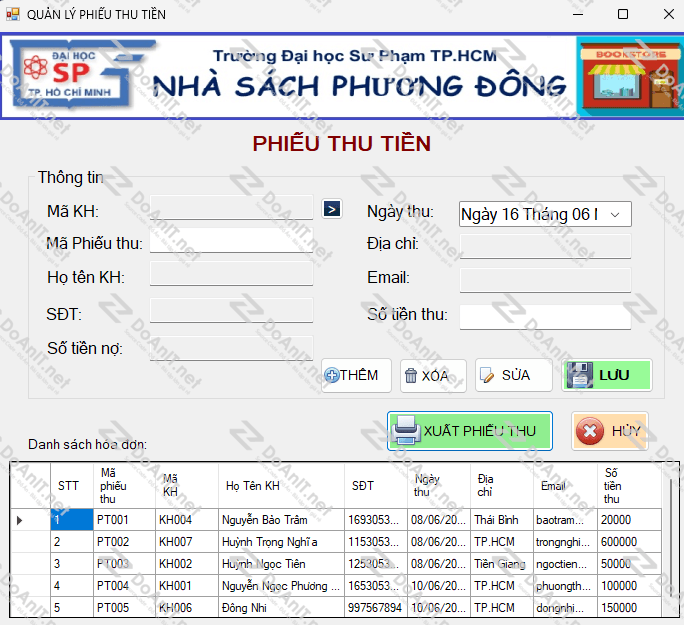Viewport: 684px width, 625px height.
Task: Select cell PT001
Action: click(x=124, y=520)
